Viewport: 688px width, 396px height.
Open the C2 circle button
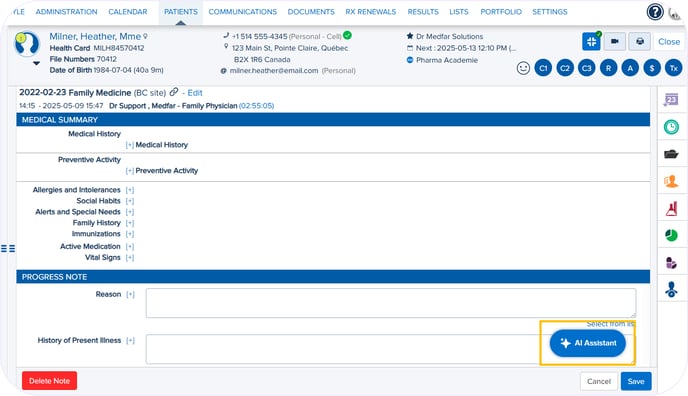click(x=565, y=68)
